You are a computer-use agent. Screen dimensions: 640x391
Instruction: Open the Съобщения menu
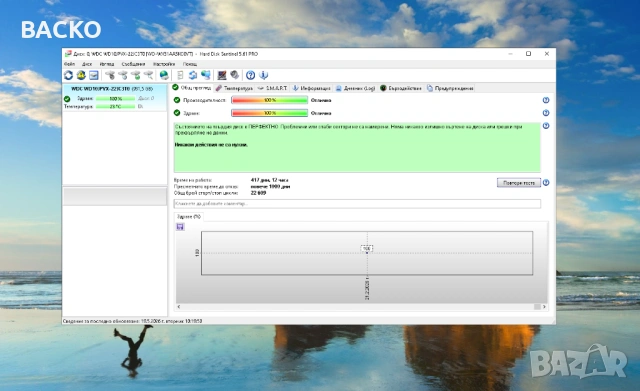click(133, 64)
